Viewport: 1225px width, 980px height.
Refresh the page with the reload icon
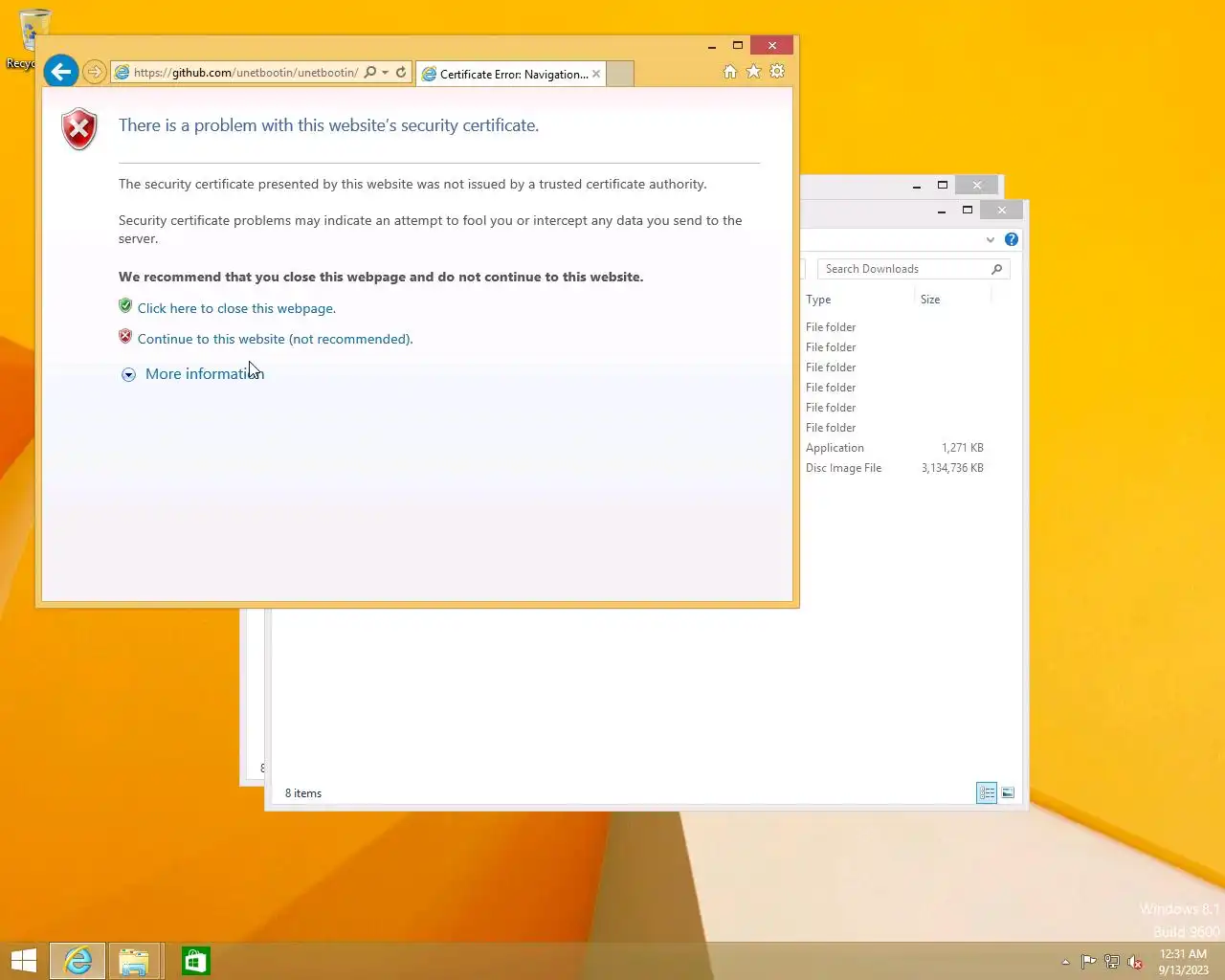tap(401, 73)
